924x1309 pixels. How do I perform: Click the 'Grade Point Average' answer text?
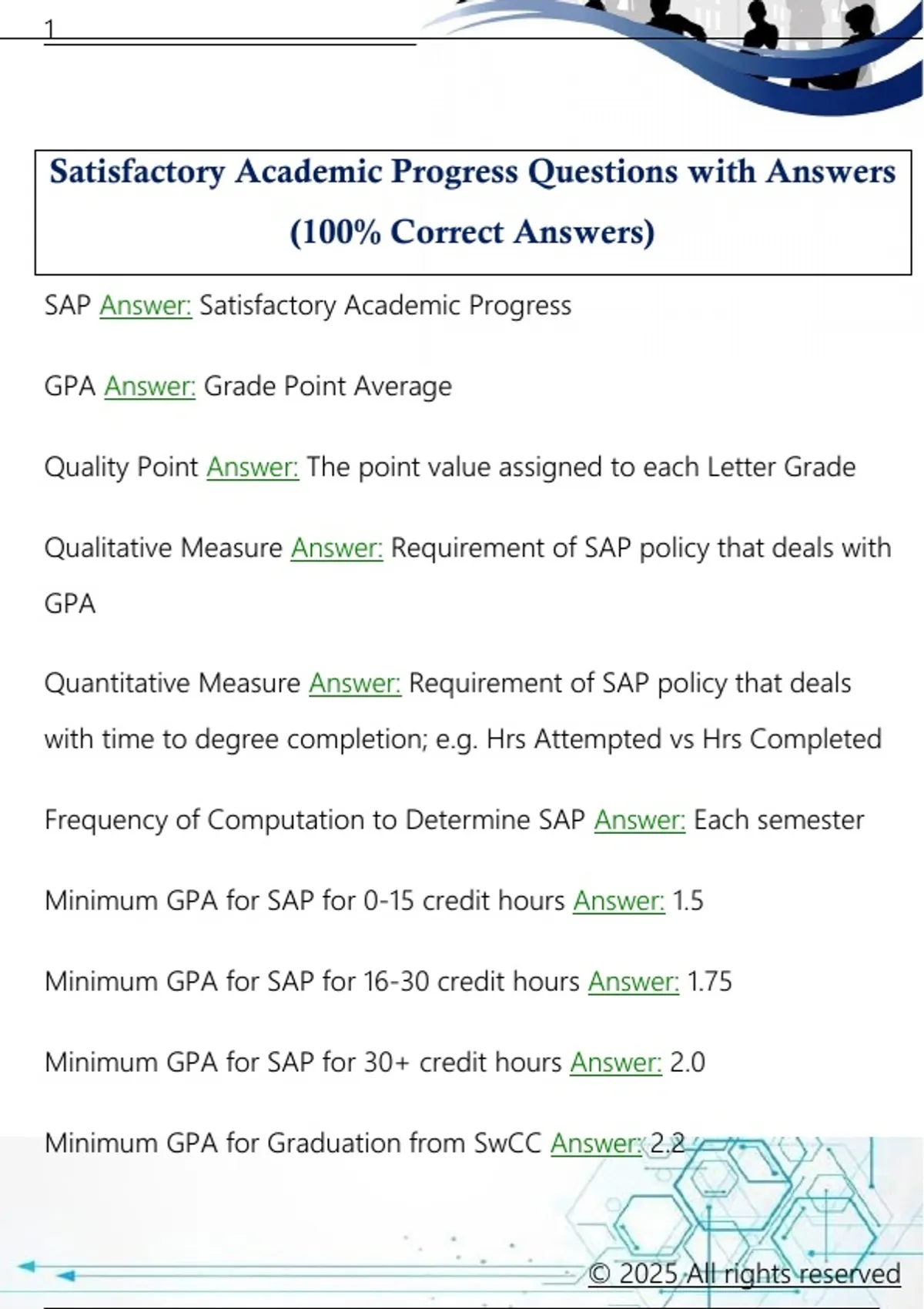pyautogui.click(x=327, y=387)
